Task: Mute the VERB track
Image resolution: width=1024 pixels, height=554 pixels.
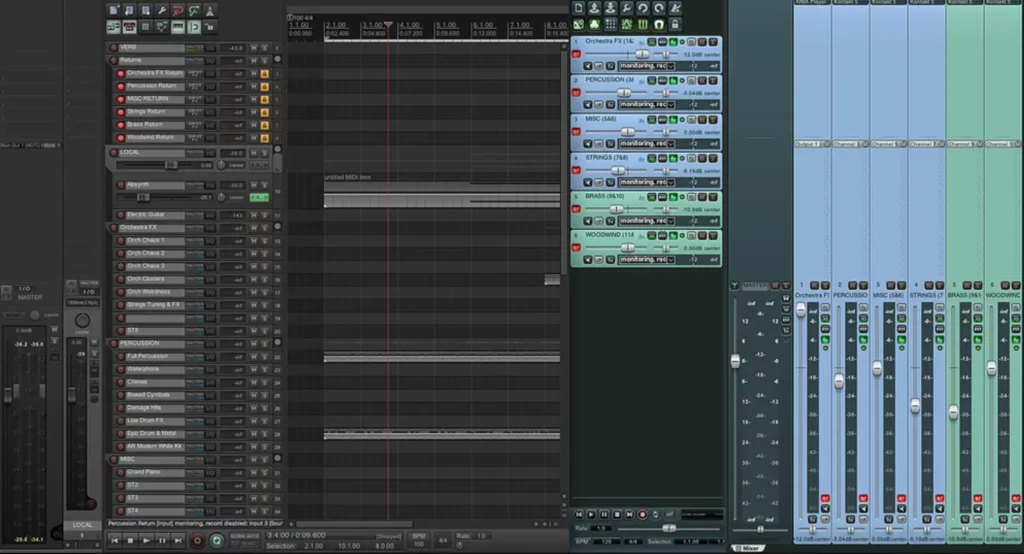Action: [254, 47]
